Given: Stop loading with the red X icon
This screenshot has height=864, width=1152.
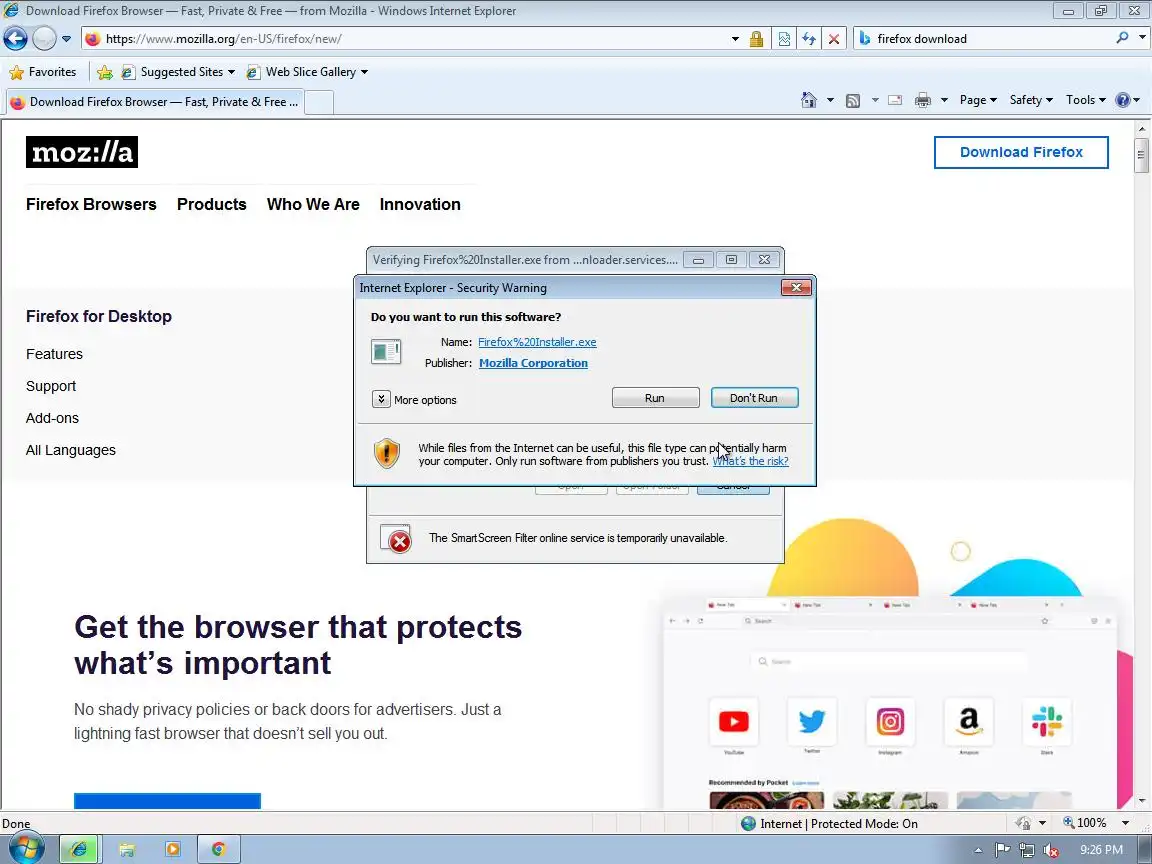Looking at the screenshot, I should click(834, 39).
